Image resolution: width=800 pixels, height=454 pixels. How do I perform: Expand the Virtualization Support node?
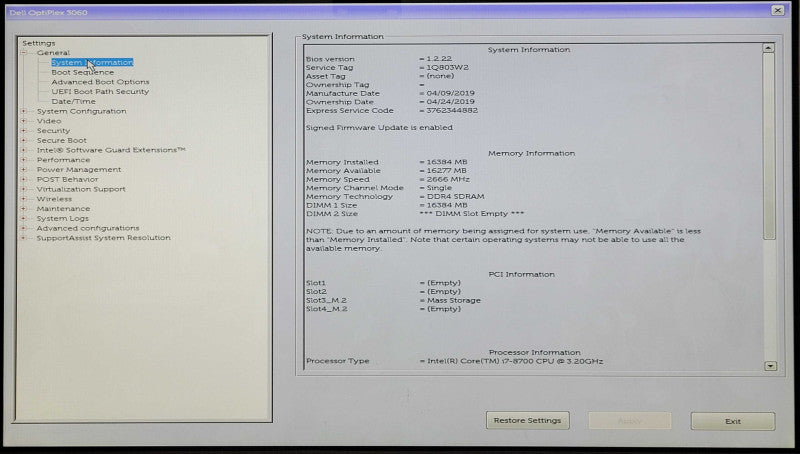pos(23,189)
